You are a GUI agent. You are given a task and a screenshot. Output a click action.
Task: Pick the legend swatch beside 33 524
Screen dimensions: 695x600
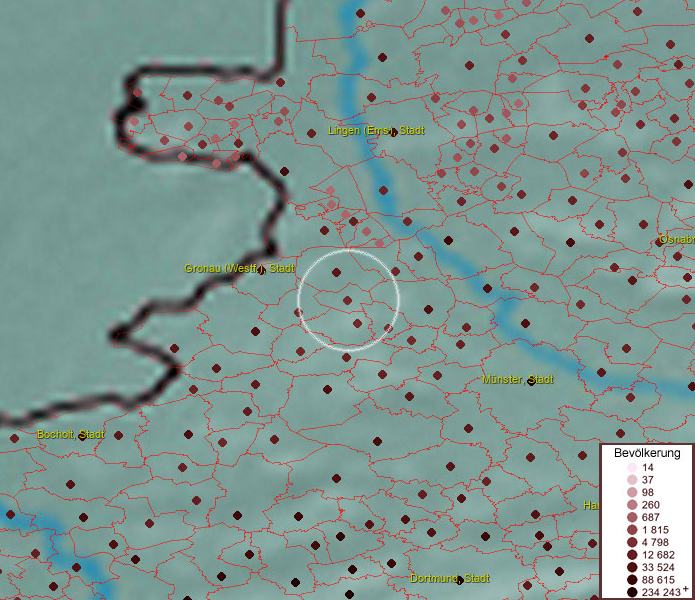pyautogui.click(x=632, y=567)
